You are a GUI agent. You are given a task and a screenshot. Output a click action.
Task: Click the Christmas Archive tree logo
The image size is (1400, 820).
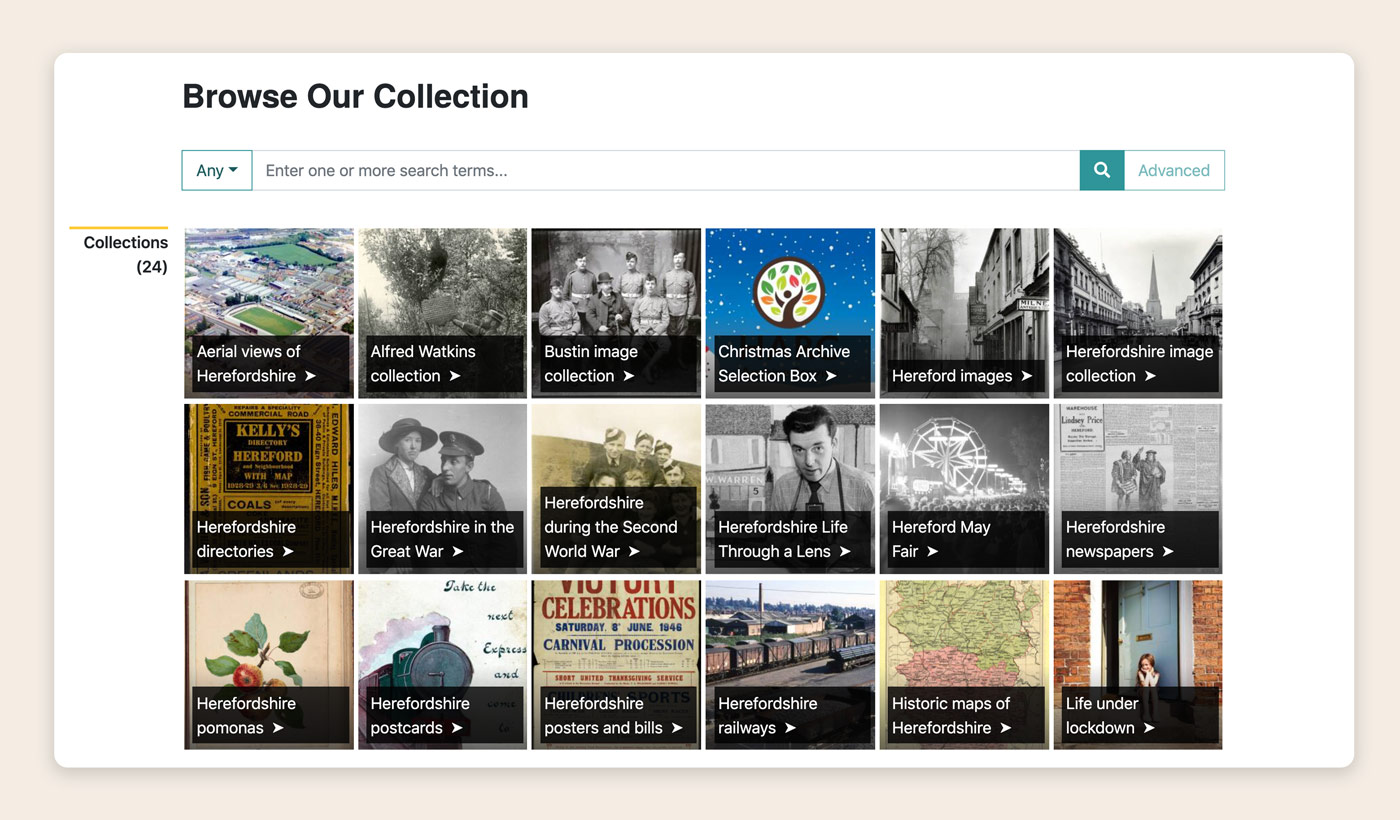pos(788,293)
